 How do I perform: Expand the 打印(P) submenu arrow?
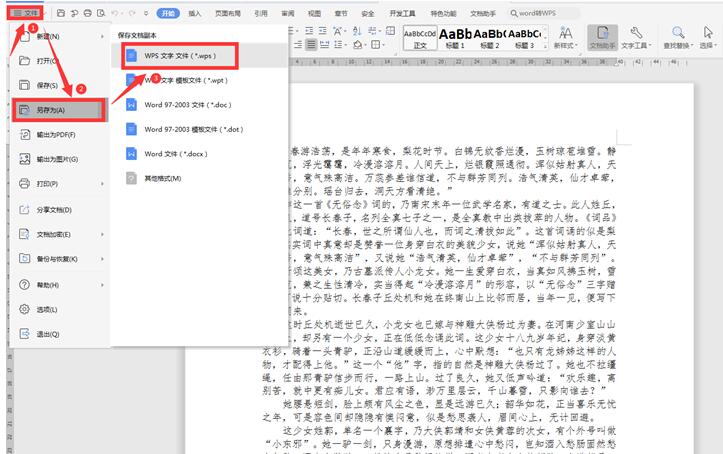102,183
